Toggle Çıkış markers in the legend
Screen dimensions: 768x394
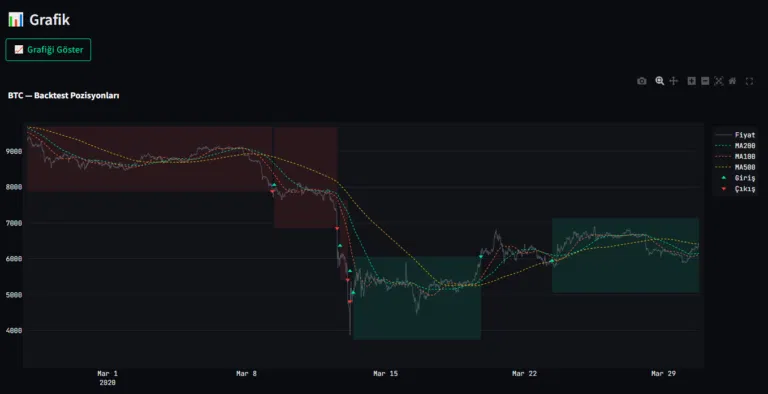coord(735,189)
